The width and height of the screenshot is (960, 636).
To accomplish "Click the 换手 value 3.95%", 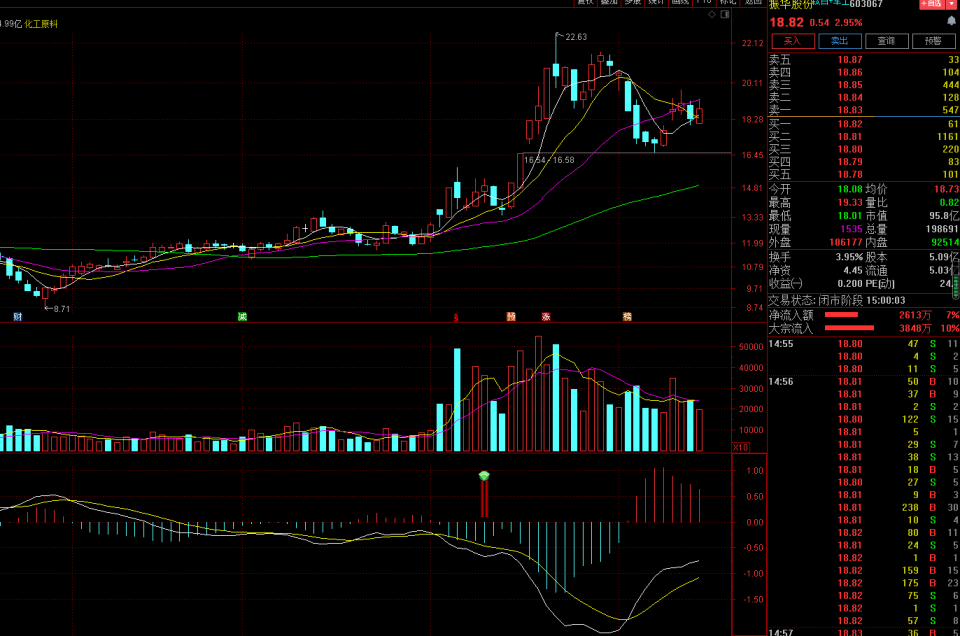I will click(x=849, y=257).
